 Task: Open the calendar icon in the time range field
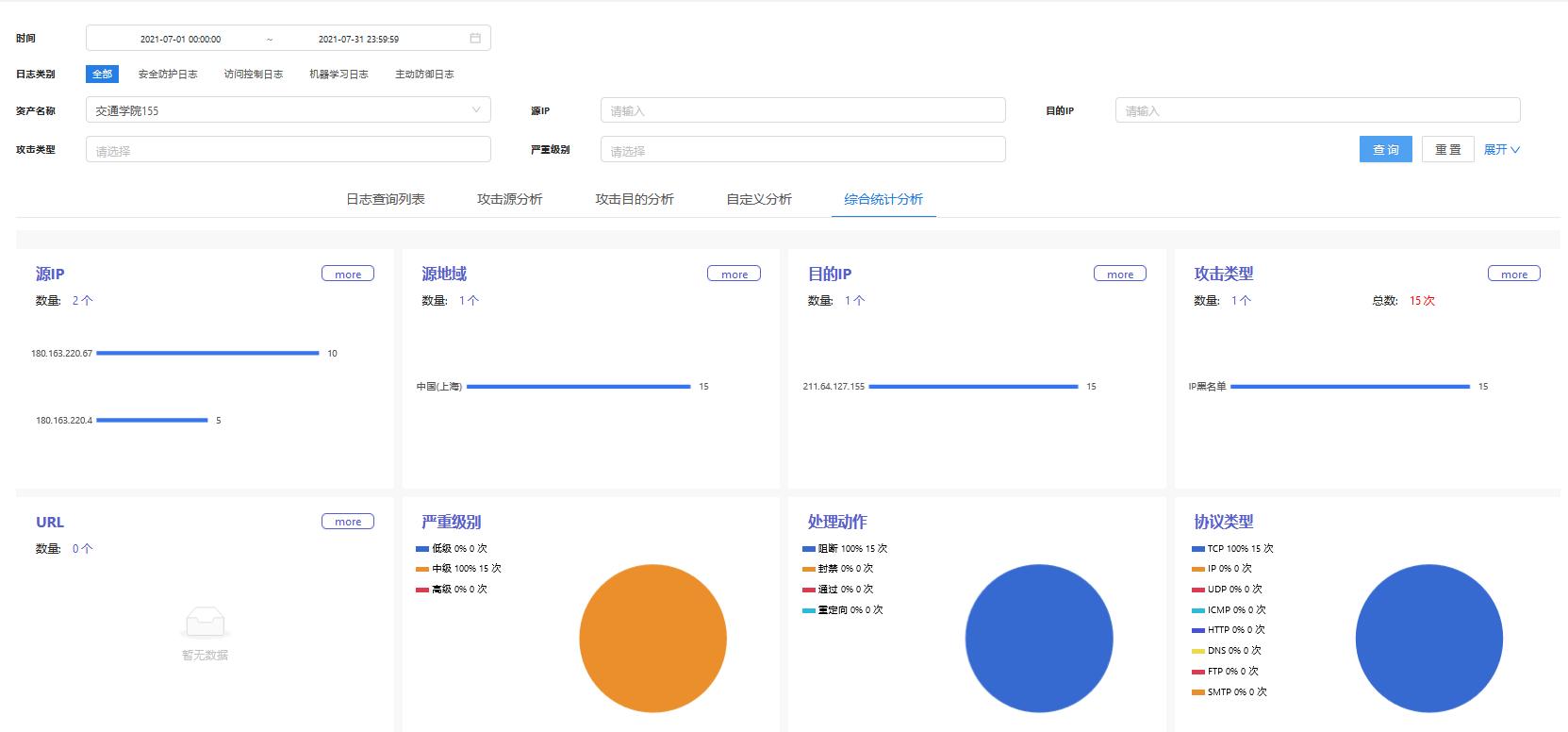[475, 38]
